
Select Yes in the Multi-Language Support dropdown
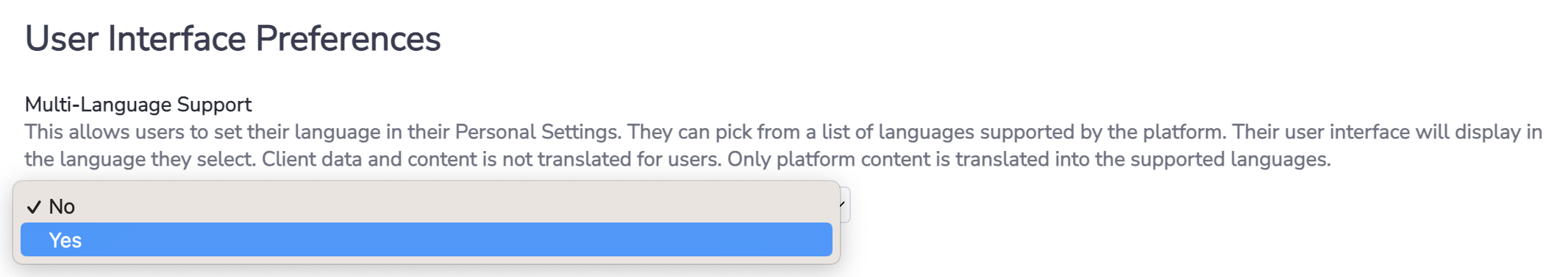pyautogui.click(x=426, y=240)
